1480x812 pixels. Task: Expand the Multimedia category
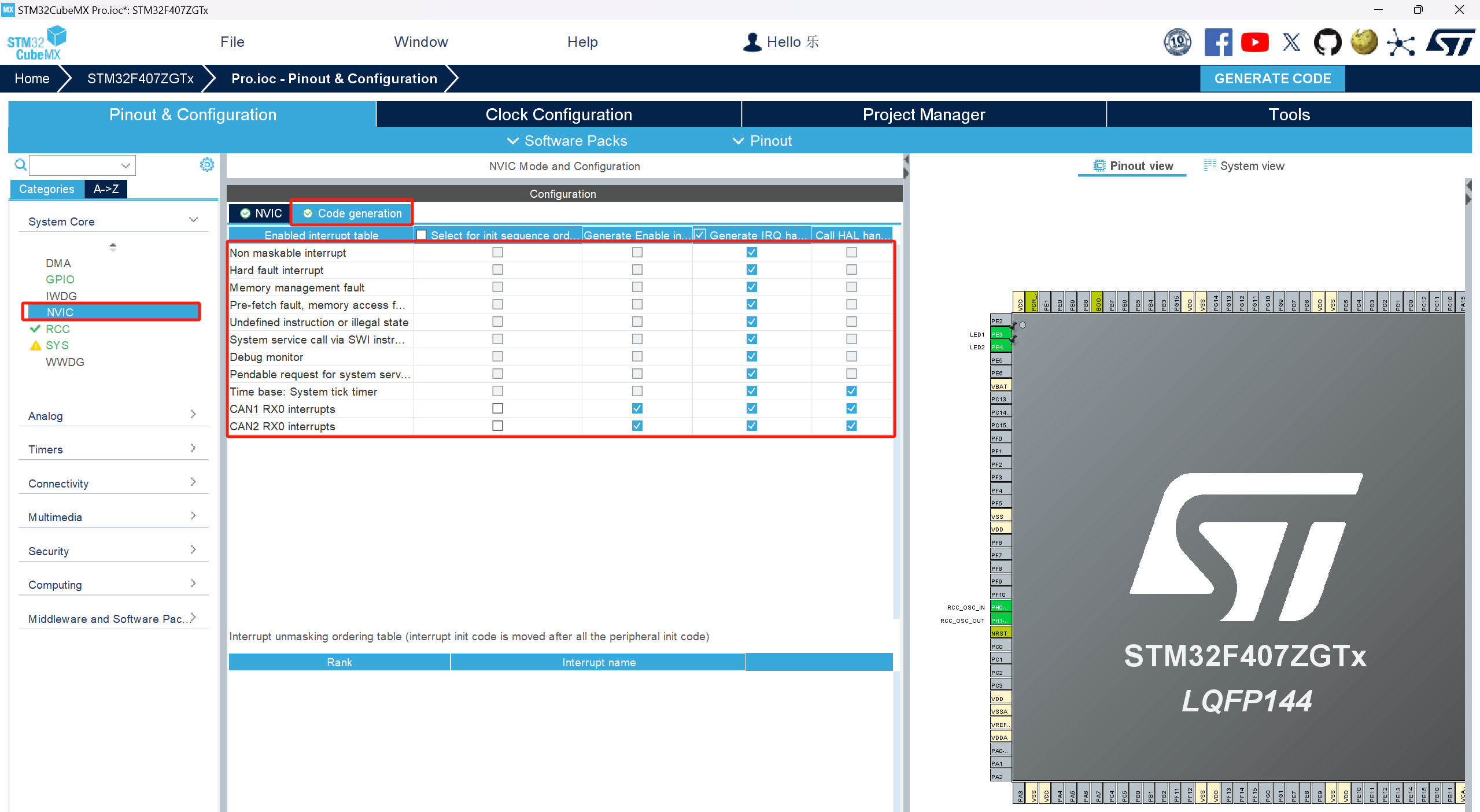[x=193, y=515]
